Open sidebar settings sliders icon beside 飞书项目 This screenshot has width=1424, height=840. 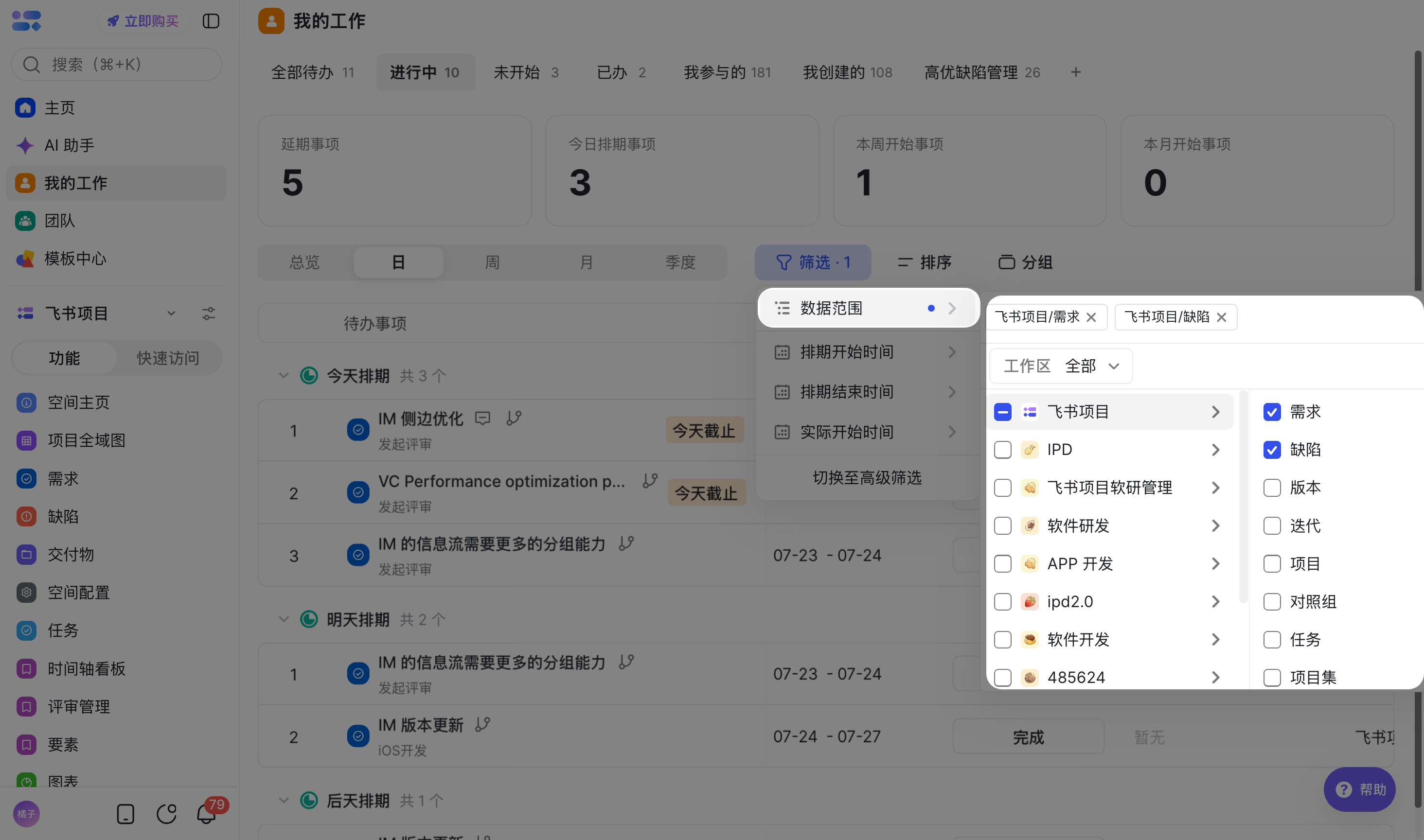(x=208, y=314)
